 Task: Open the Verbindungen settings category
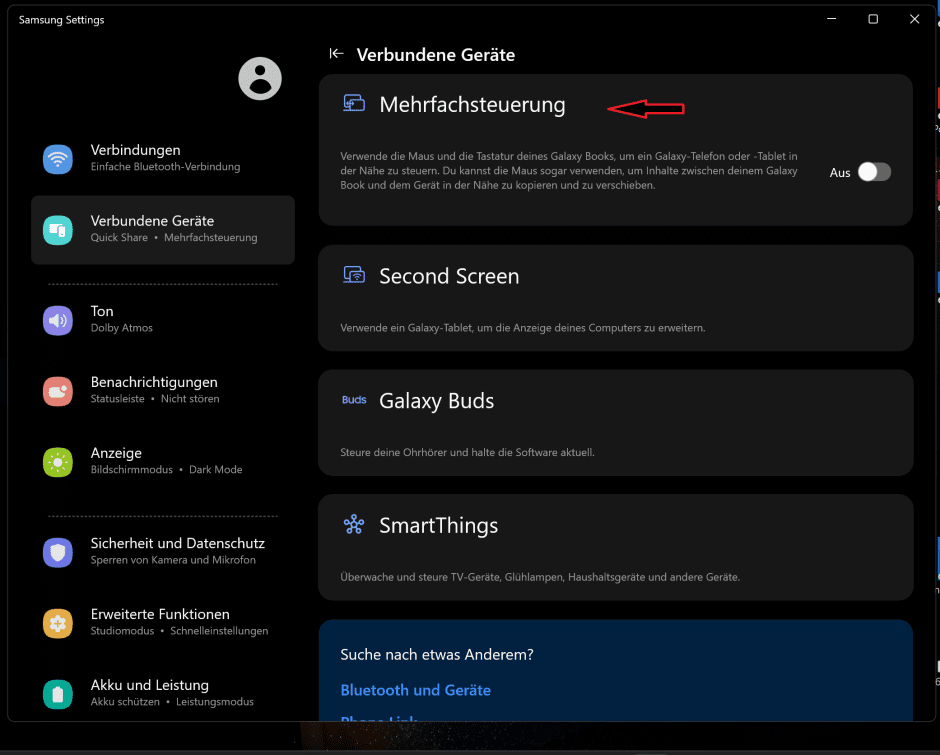[x=163, y=159]
